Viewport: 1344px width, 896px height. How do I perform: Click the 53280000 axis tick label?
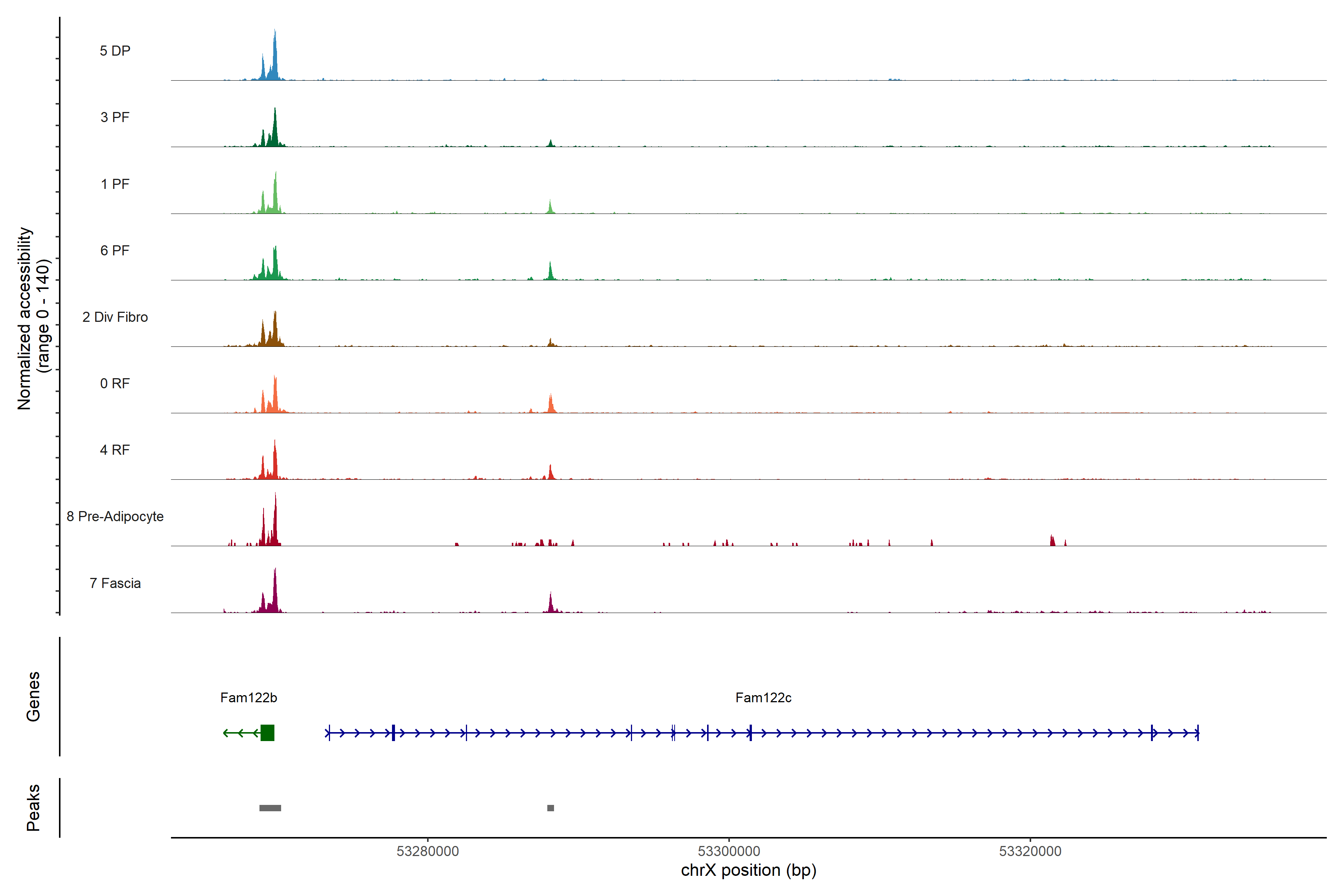427,852
